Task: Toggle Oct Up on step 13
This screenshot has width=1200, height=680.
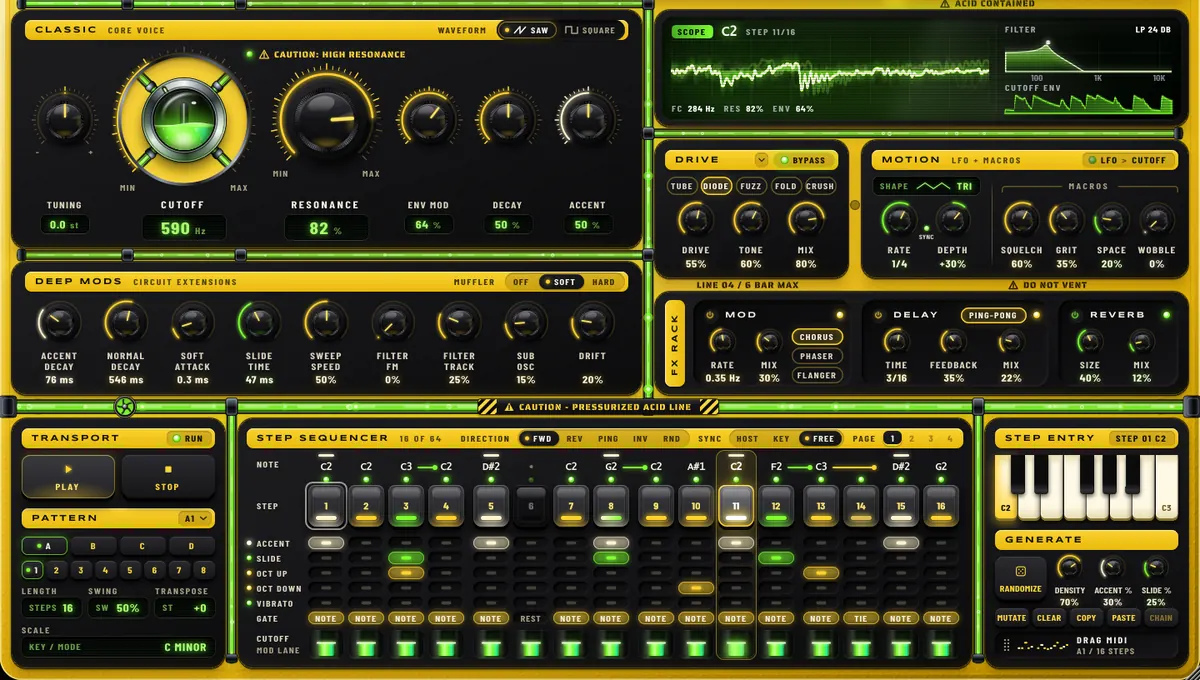Action: click(820, 573)
